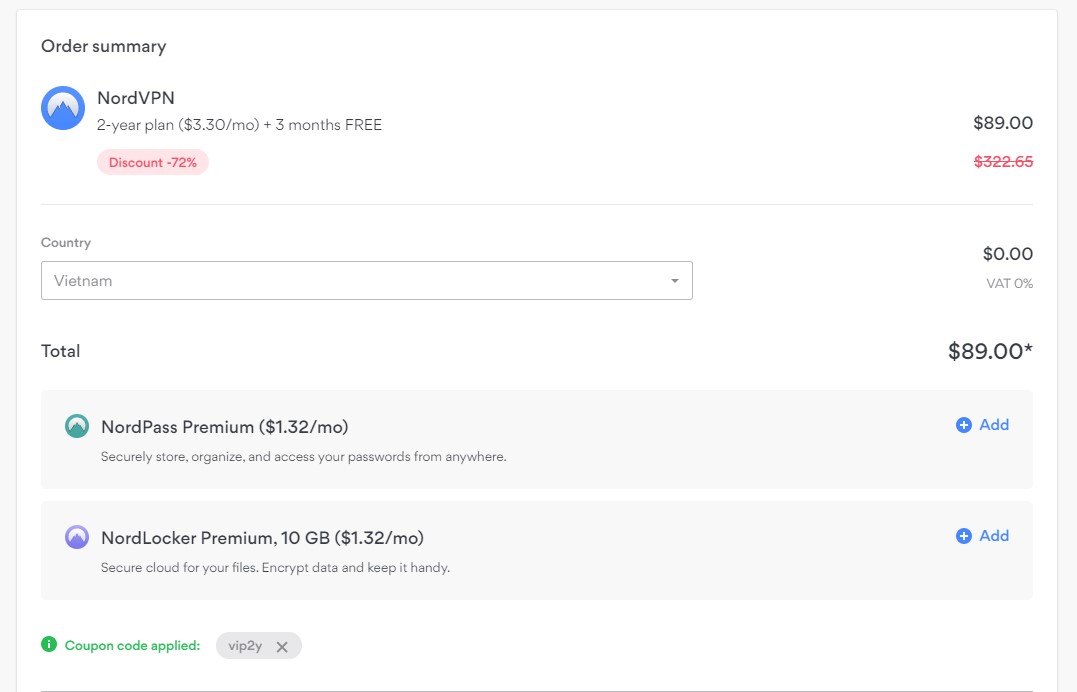Select the Vietnam country field
The image size is (1077, 692).
(366, 280)
